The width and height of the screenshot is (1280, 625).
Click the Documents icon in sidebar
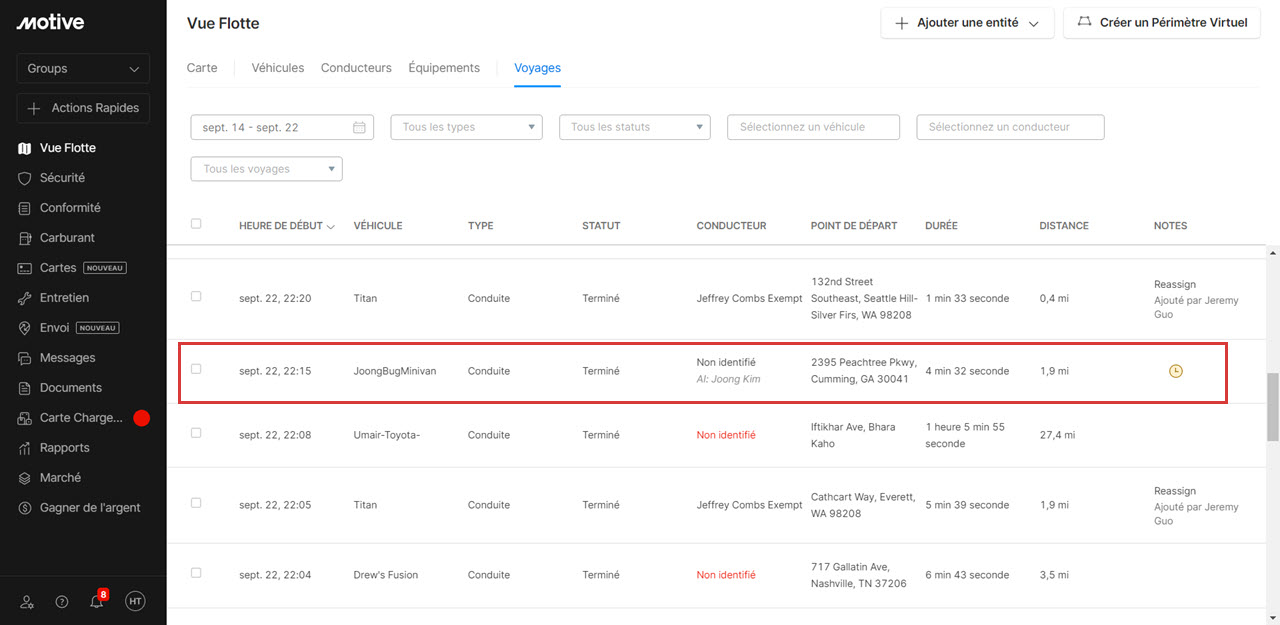25,388
